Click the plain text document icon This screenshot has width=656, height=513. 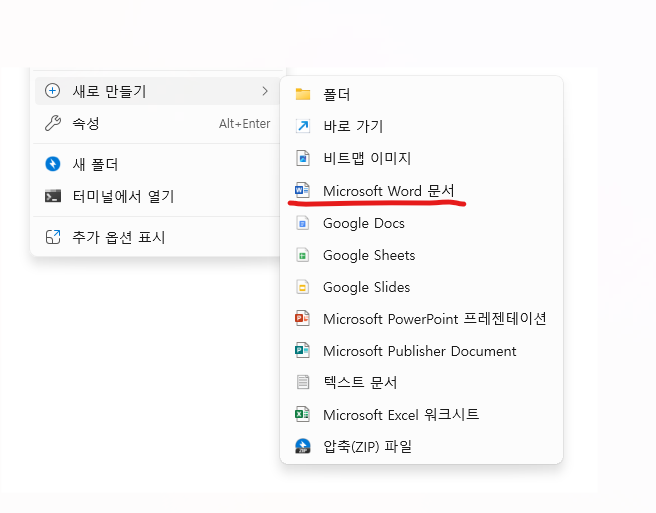click(x=303, y=382)
